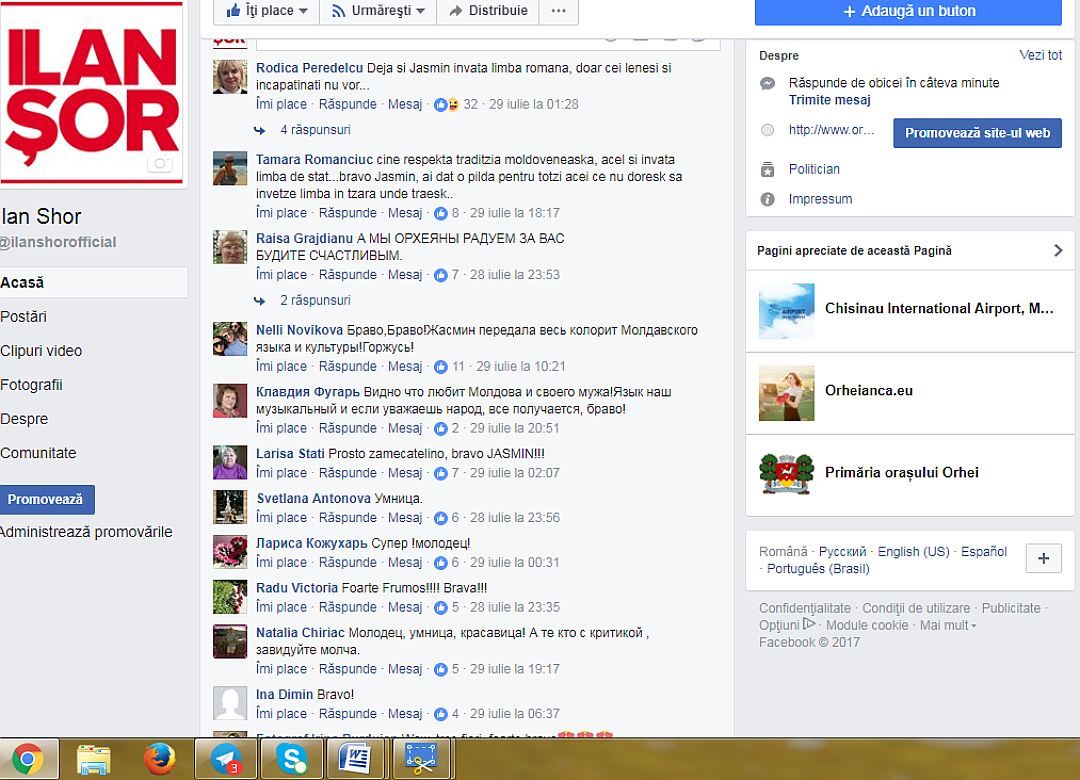Open the Despre sidebar section
This screenshot has height=780, width=1080.
coord(24,419)
